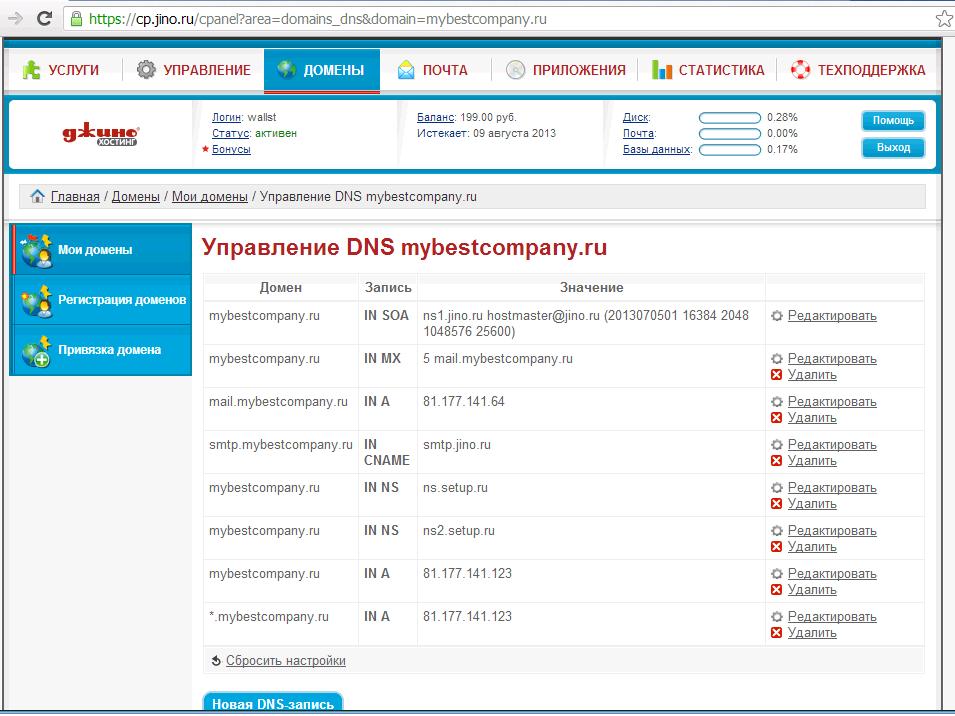Click the red delete icon for the ns2.setup.ru record
955x716 pixels.
777,547
